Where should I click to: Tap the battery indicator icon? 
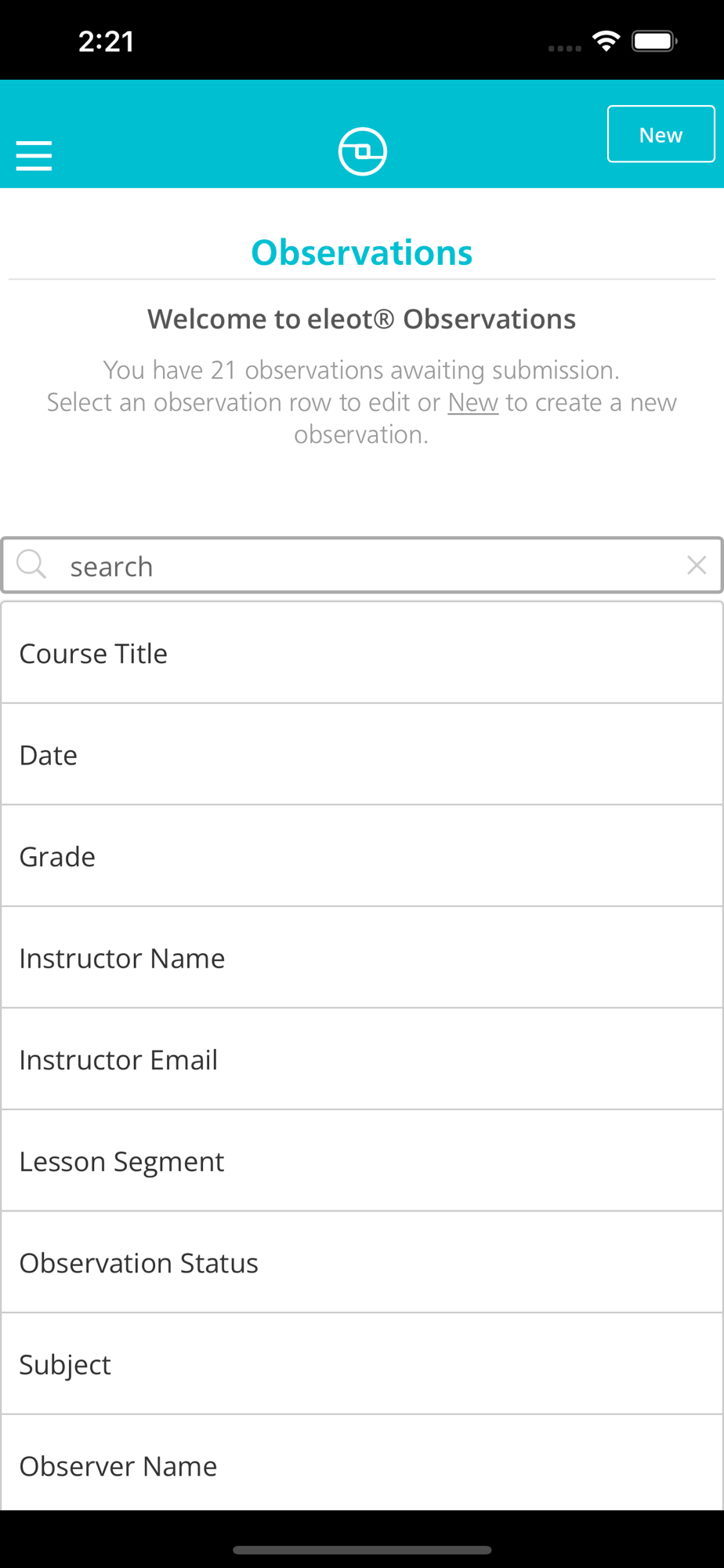(x=654, y=41)
